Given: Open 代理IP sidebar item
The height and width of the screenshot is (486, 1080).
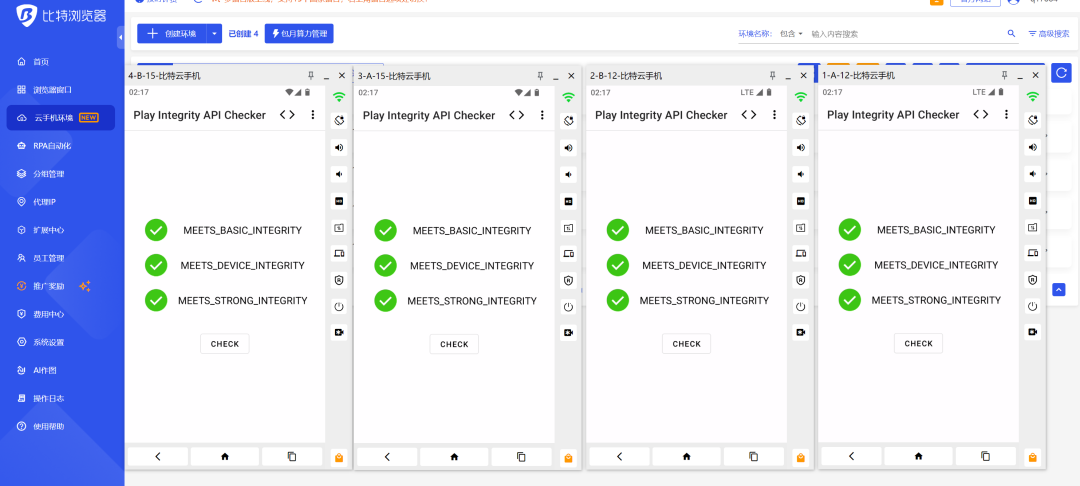Looking at the screenshot, I should (x=61, y=202).
